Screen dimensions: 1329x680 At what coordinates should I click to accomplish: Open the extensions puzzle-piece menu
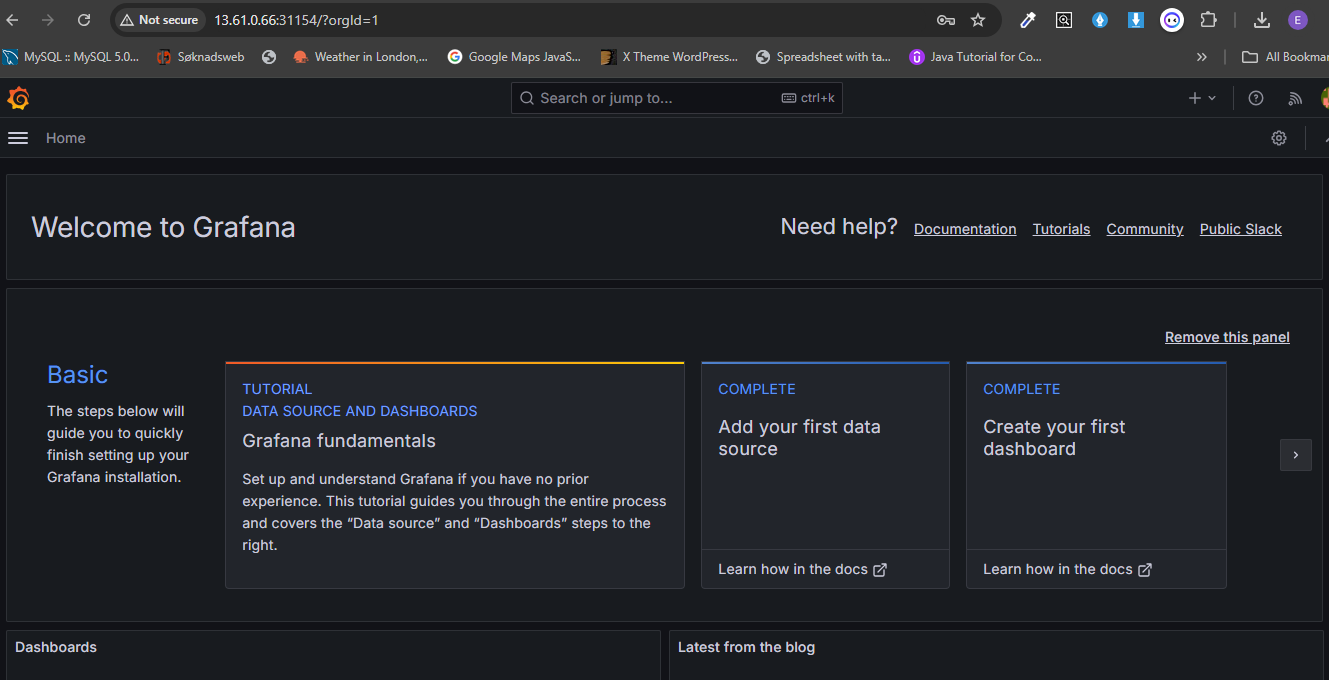click(1208, 20)
